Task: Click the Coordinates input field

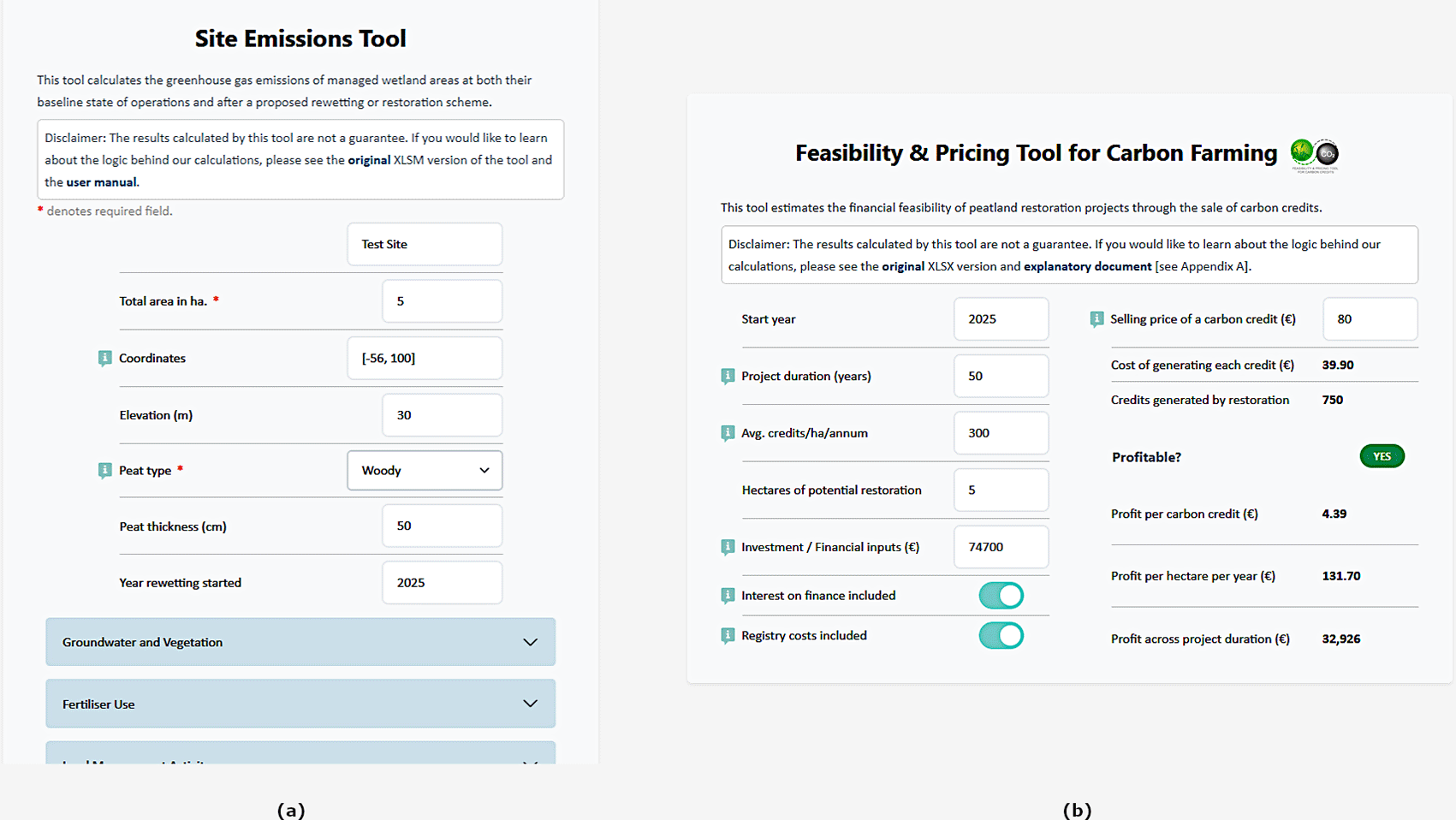Action: coord(425,358)
